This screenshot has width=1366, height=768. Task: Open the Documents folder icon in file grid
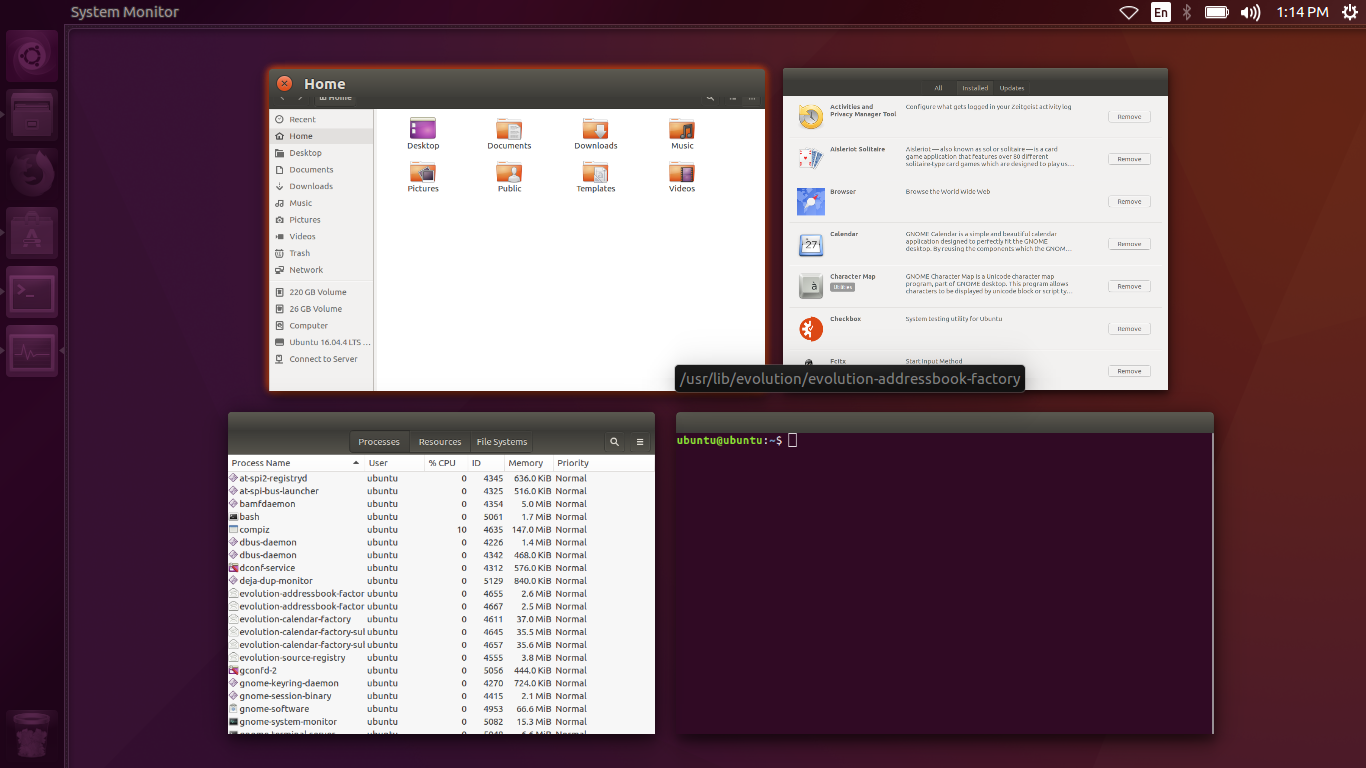pos(509,128)
